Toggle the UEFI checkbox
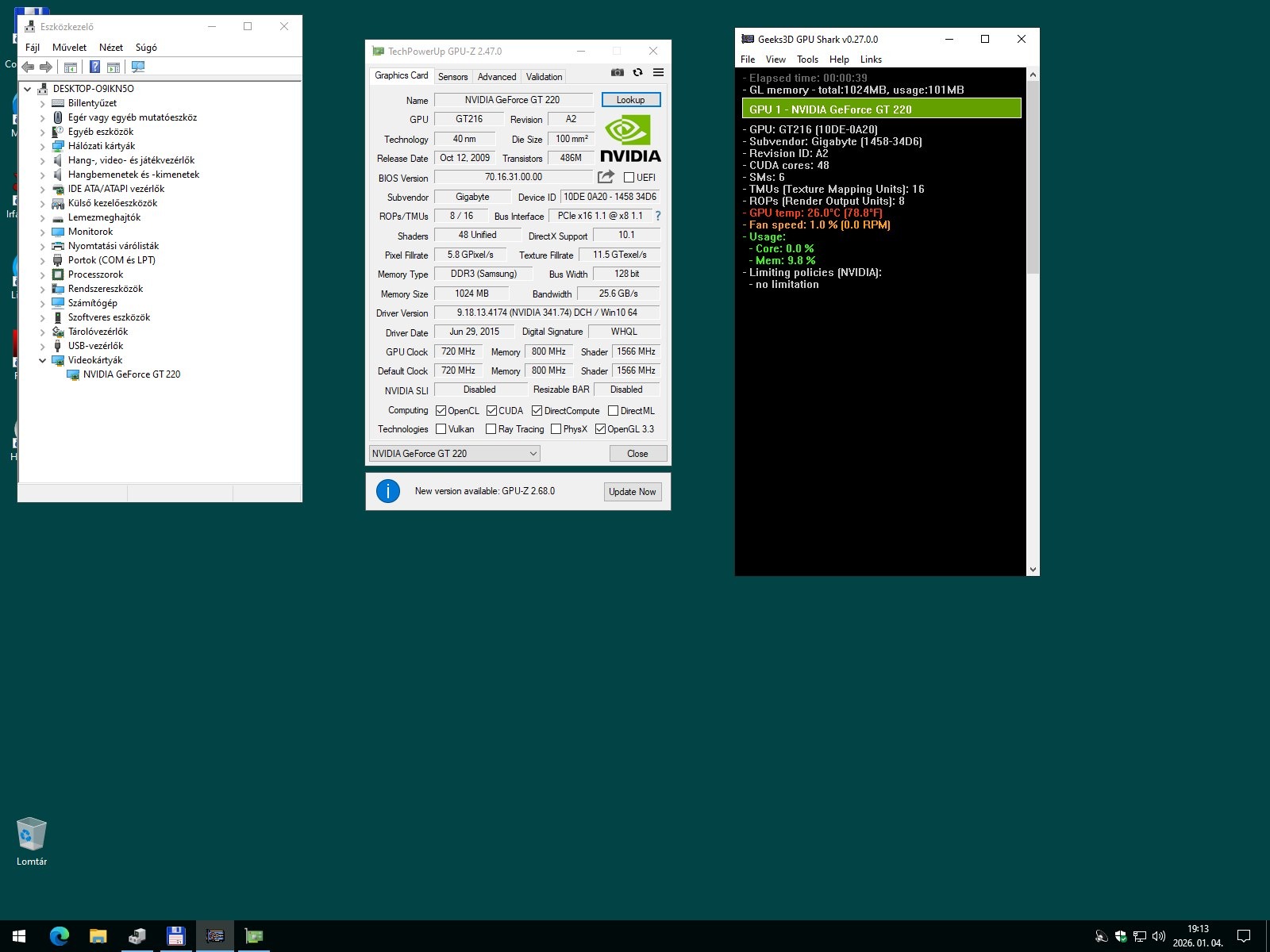 629,178
